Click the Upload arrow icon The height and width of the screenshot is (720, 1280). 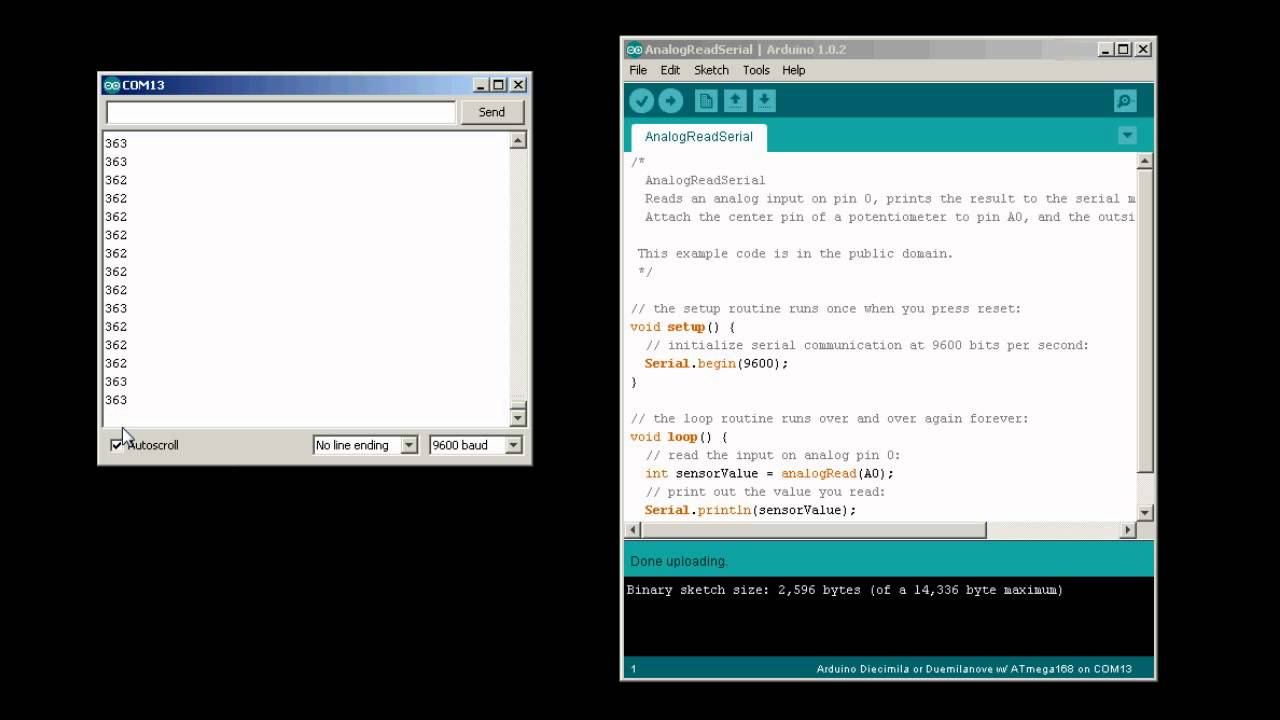click(671, 101)
